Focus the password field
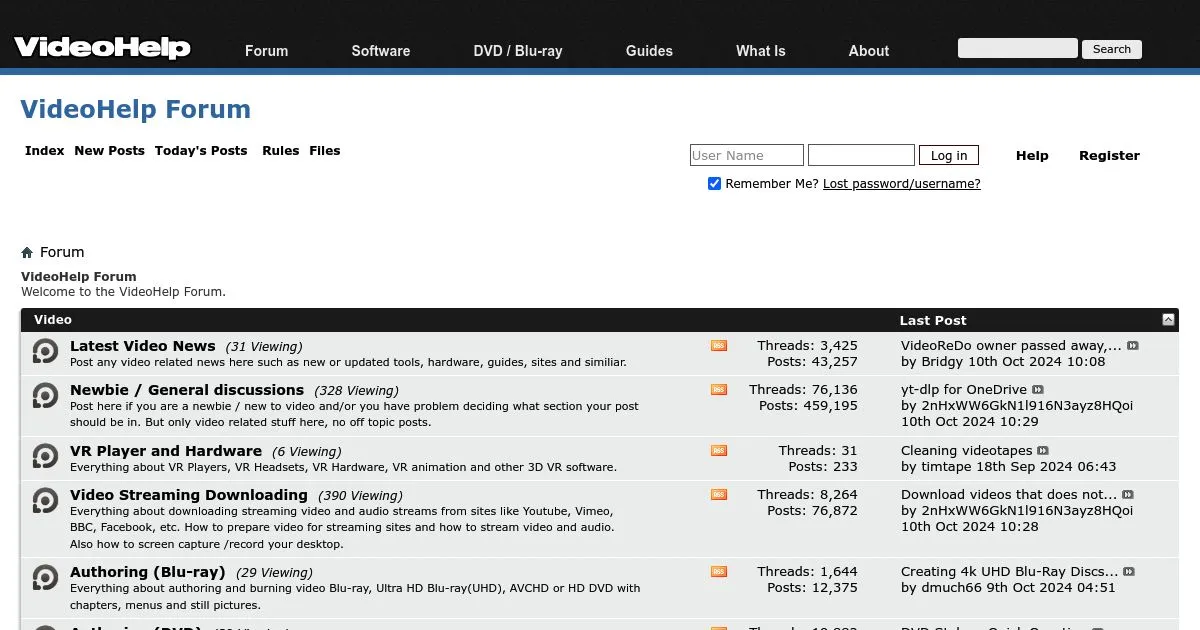 click(861, 155)
